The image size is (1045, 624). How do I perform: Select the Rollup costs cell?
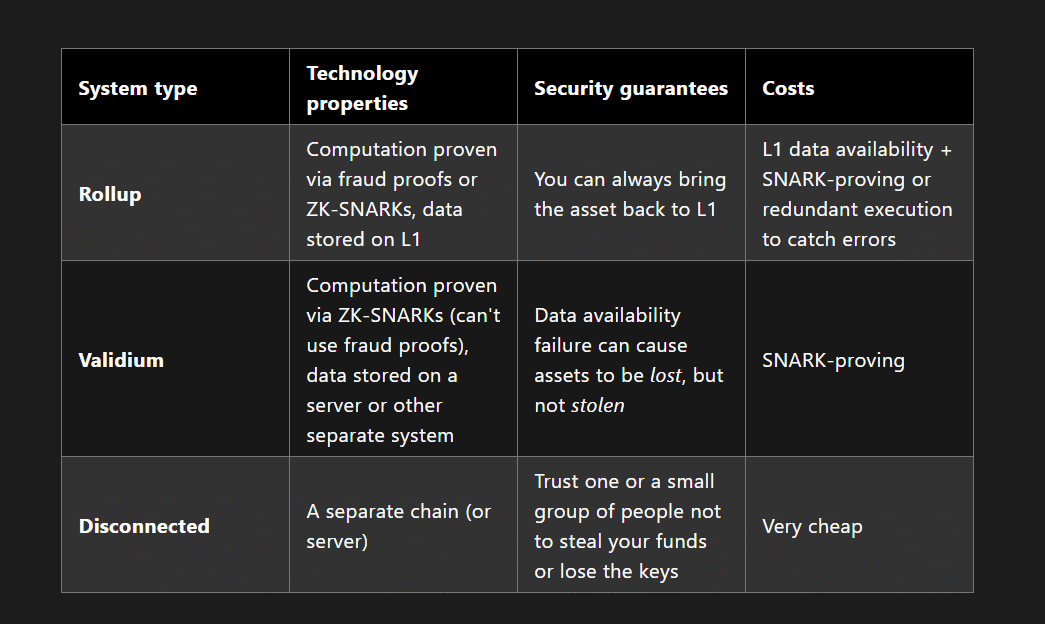(857, 194)
